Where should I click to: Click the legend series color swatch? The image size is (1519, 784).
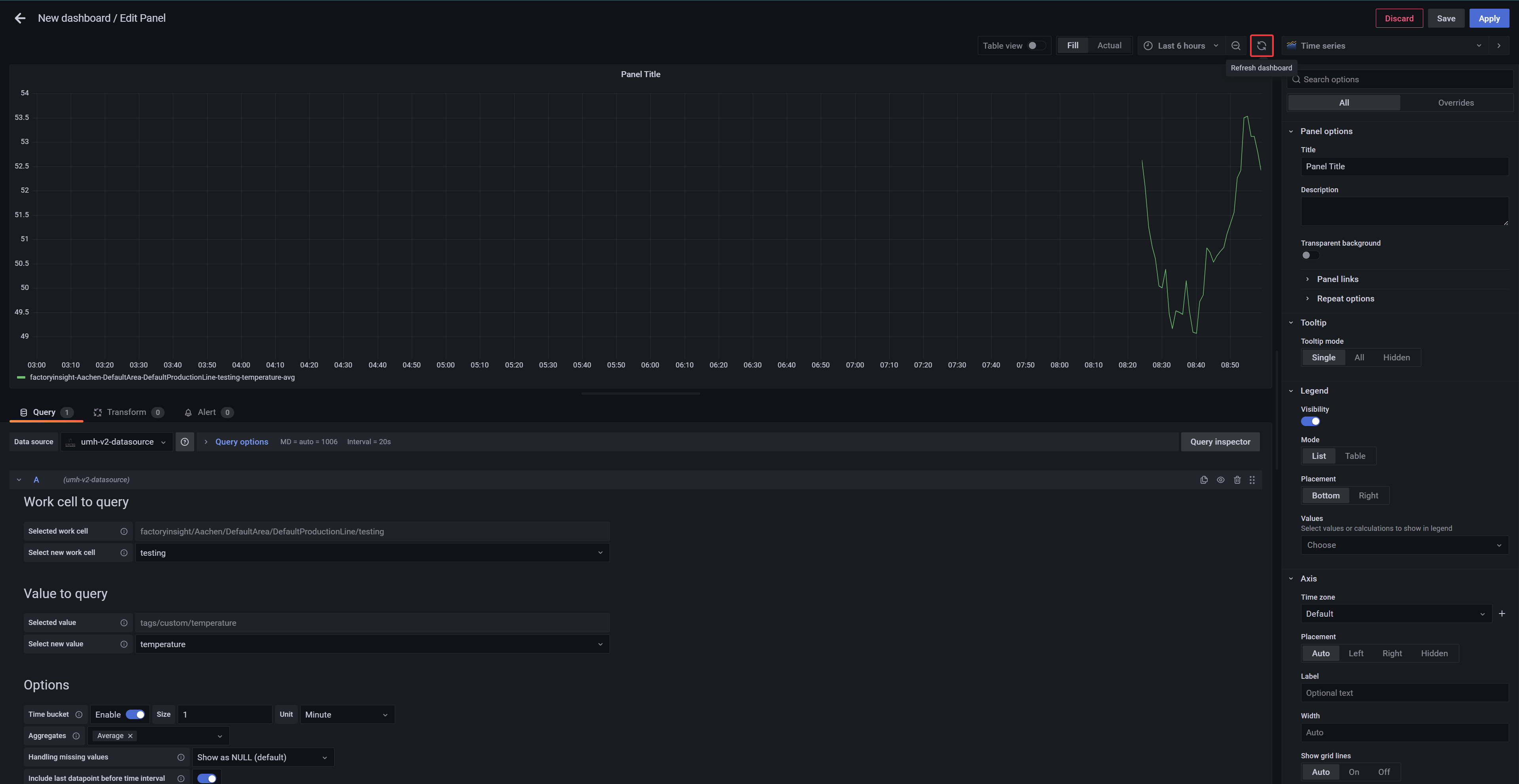[21, 377]
